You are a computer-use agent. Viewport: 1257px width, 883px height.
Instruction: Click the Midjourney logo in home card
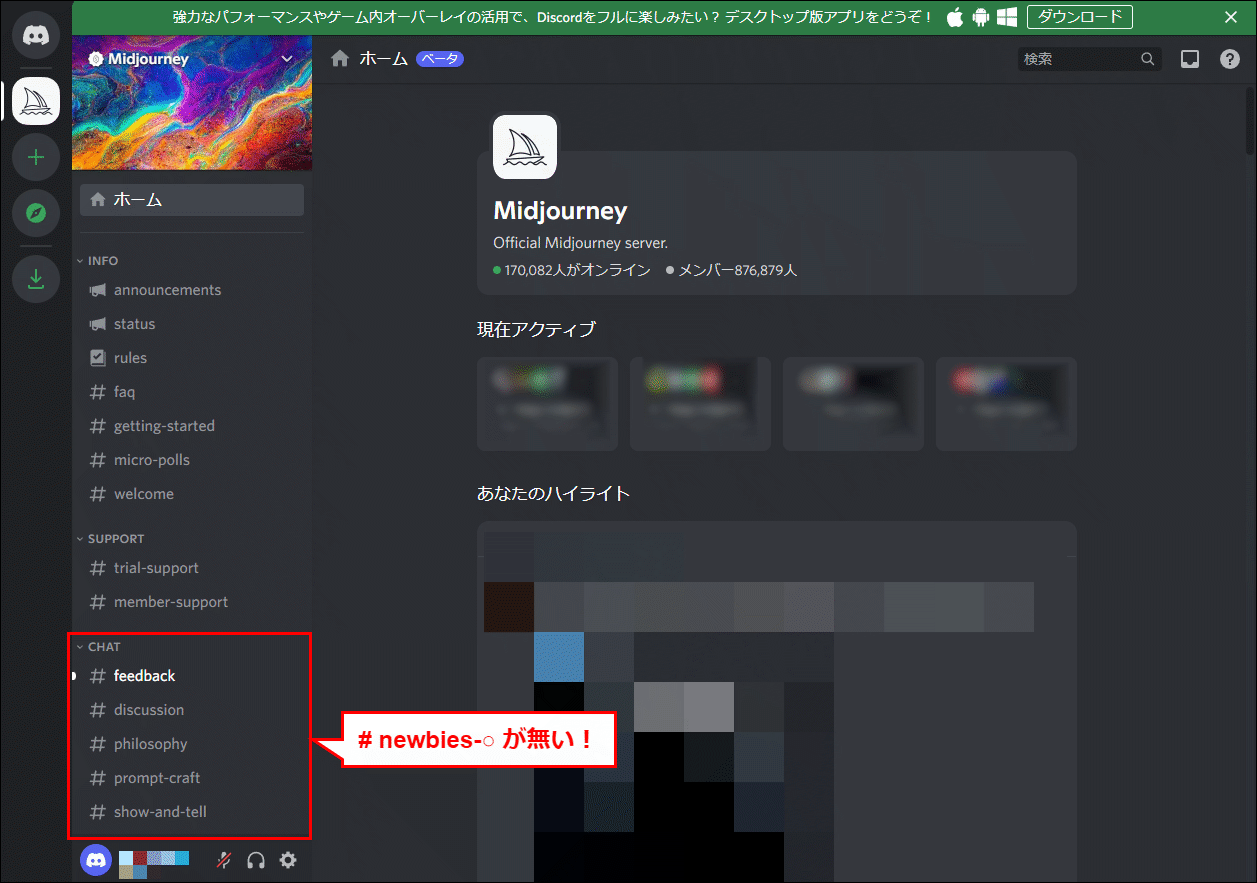tap(525, 147)
